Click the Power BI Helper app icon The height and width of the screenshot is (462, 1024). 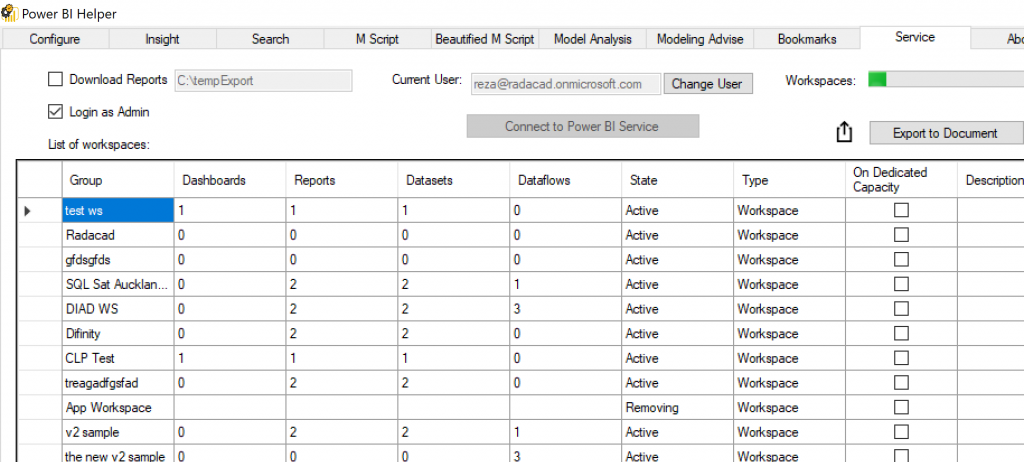tap(9, 11)
